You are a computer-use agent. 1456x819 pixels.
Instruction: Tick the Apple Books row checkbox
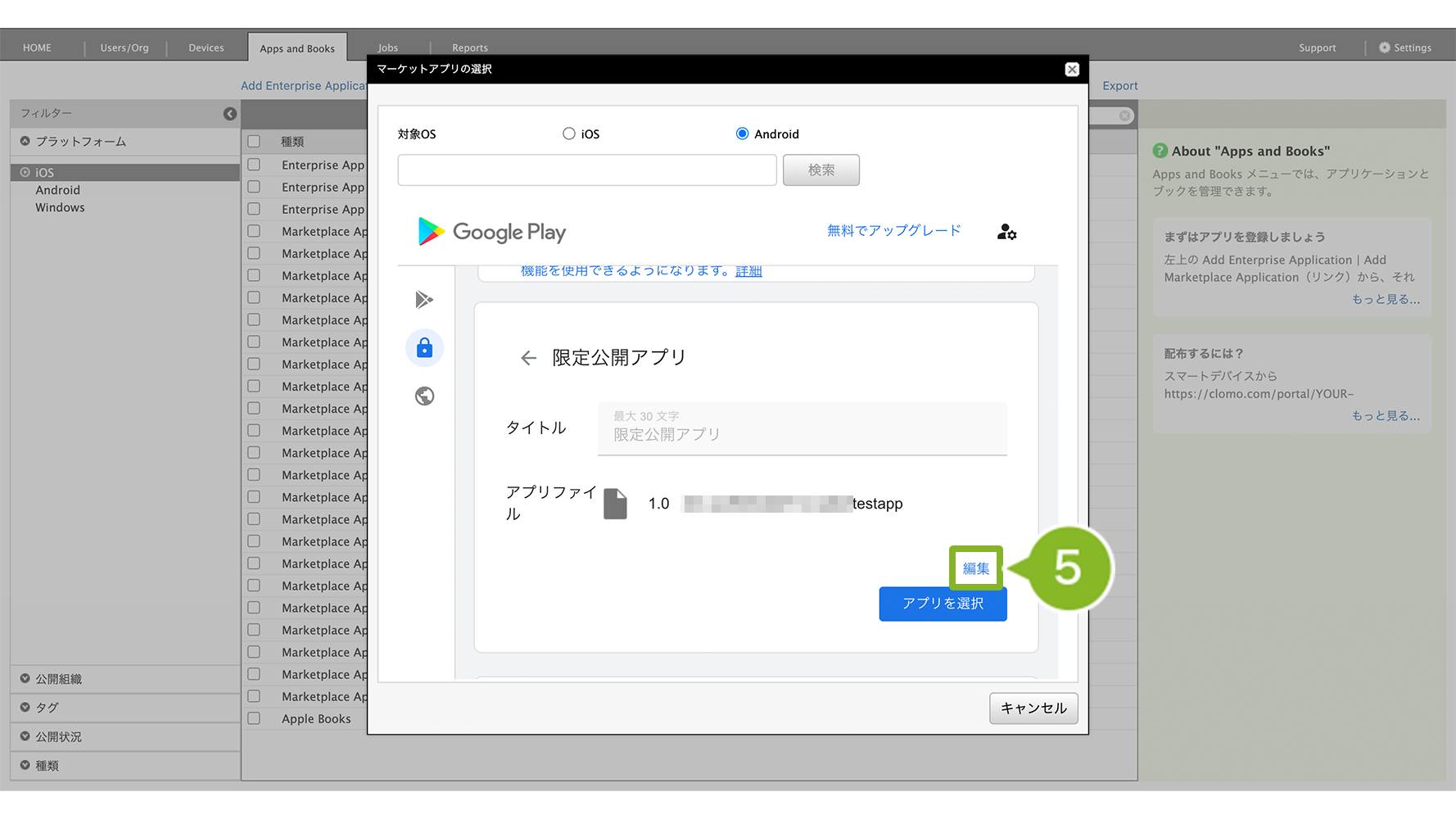[x=254, y=718]
